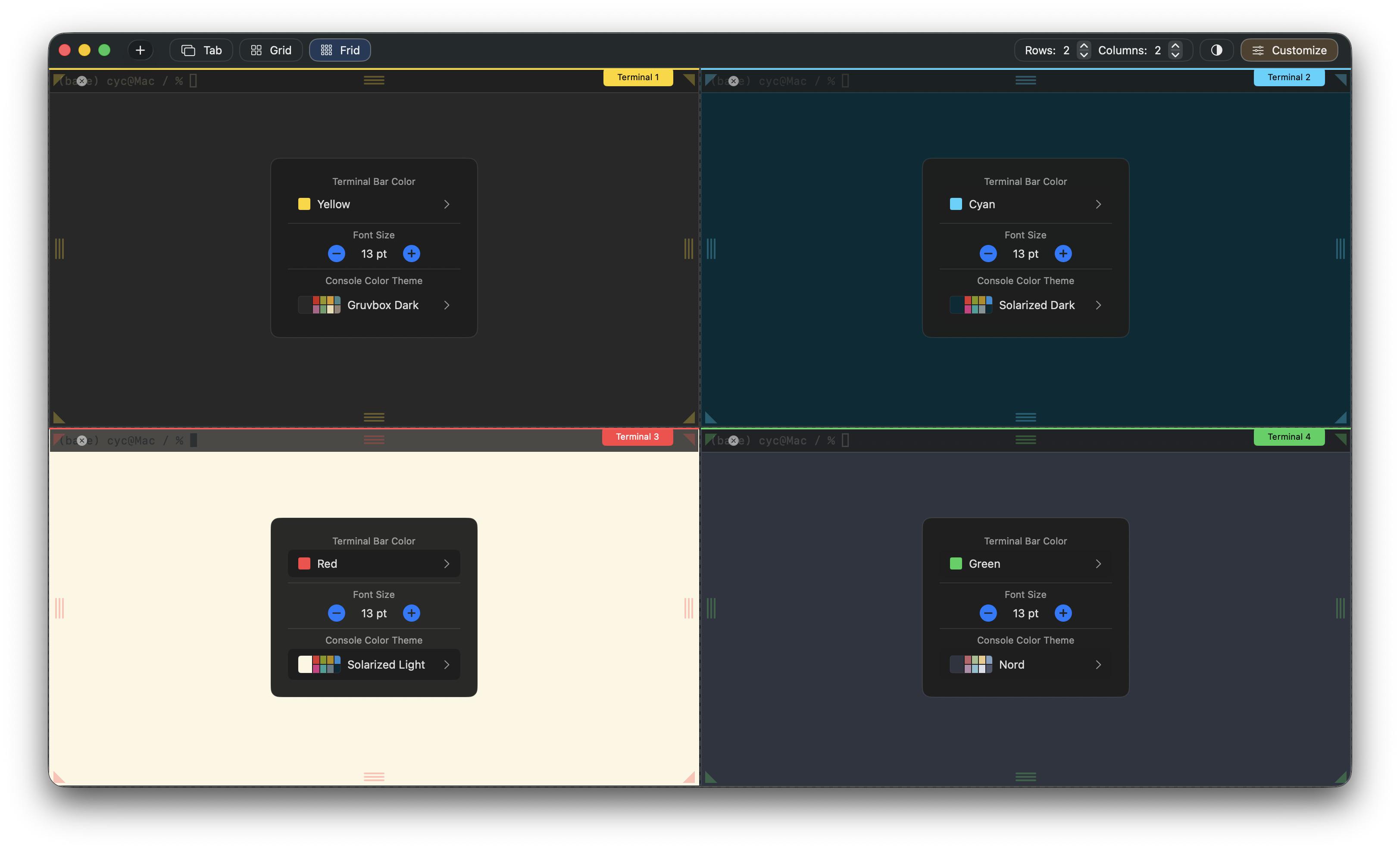1400x851 pixels.
Task: Click the Gruvbox Dark theme preview thumbnail
Action: [320, 305]
